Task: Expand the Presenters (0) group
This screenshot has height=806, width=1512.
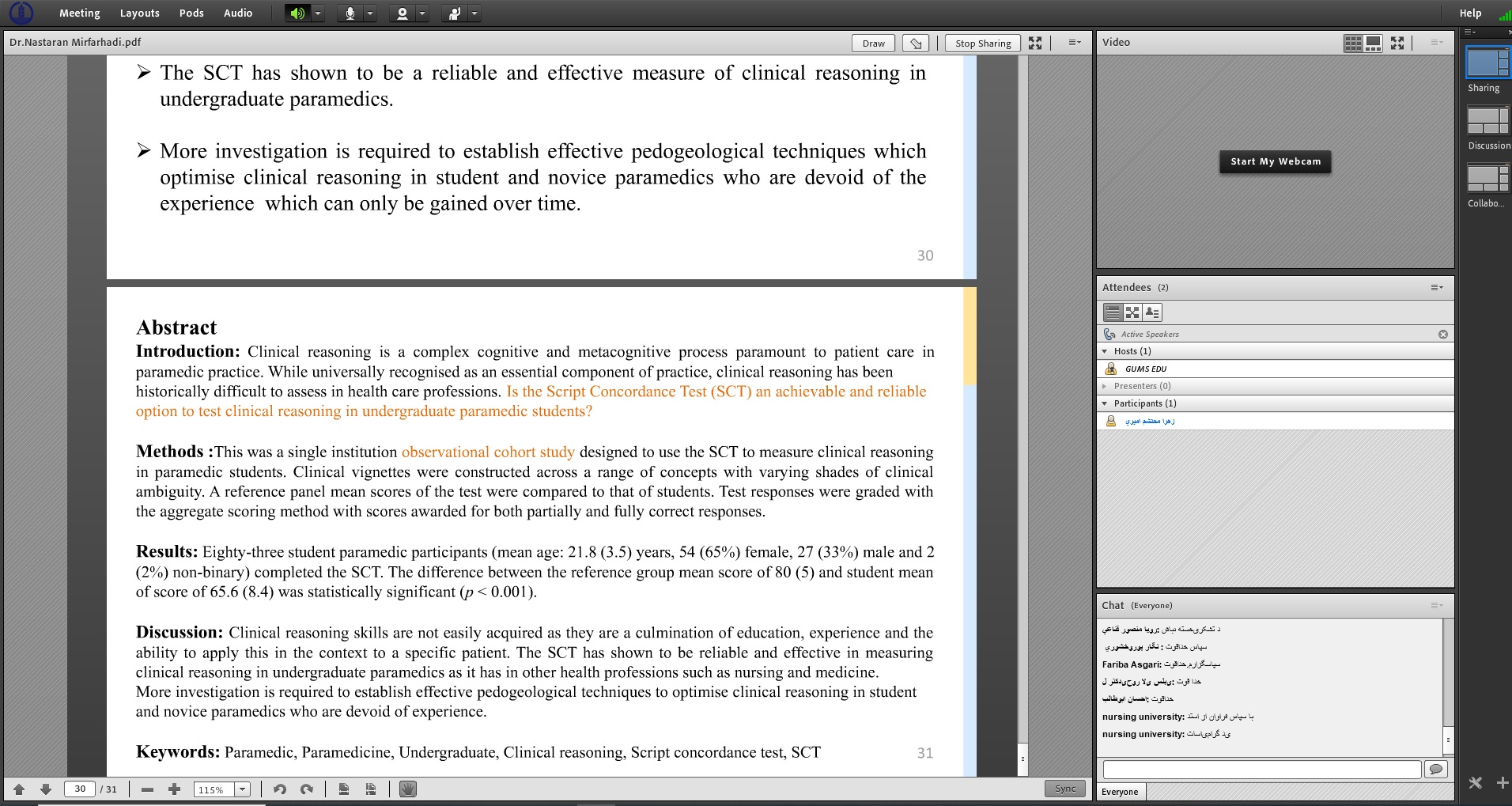Action: [1105, 386]
